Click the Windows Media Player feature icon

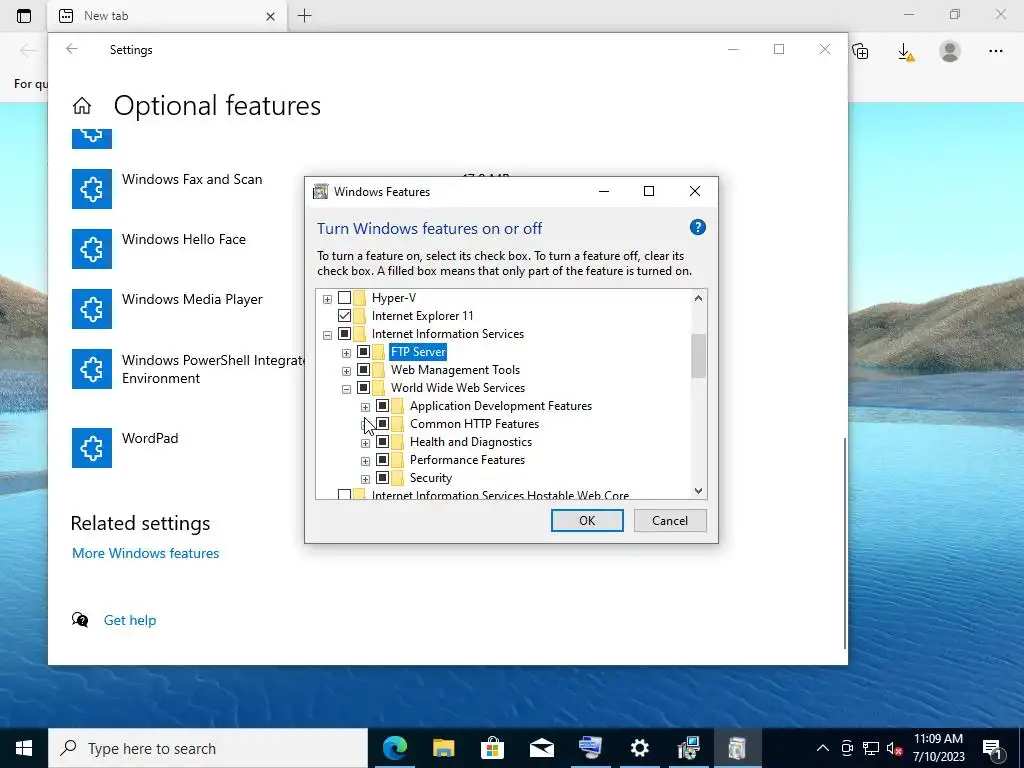[x=91, y=309]
